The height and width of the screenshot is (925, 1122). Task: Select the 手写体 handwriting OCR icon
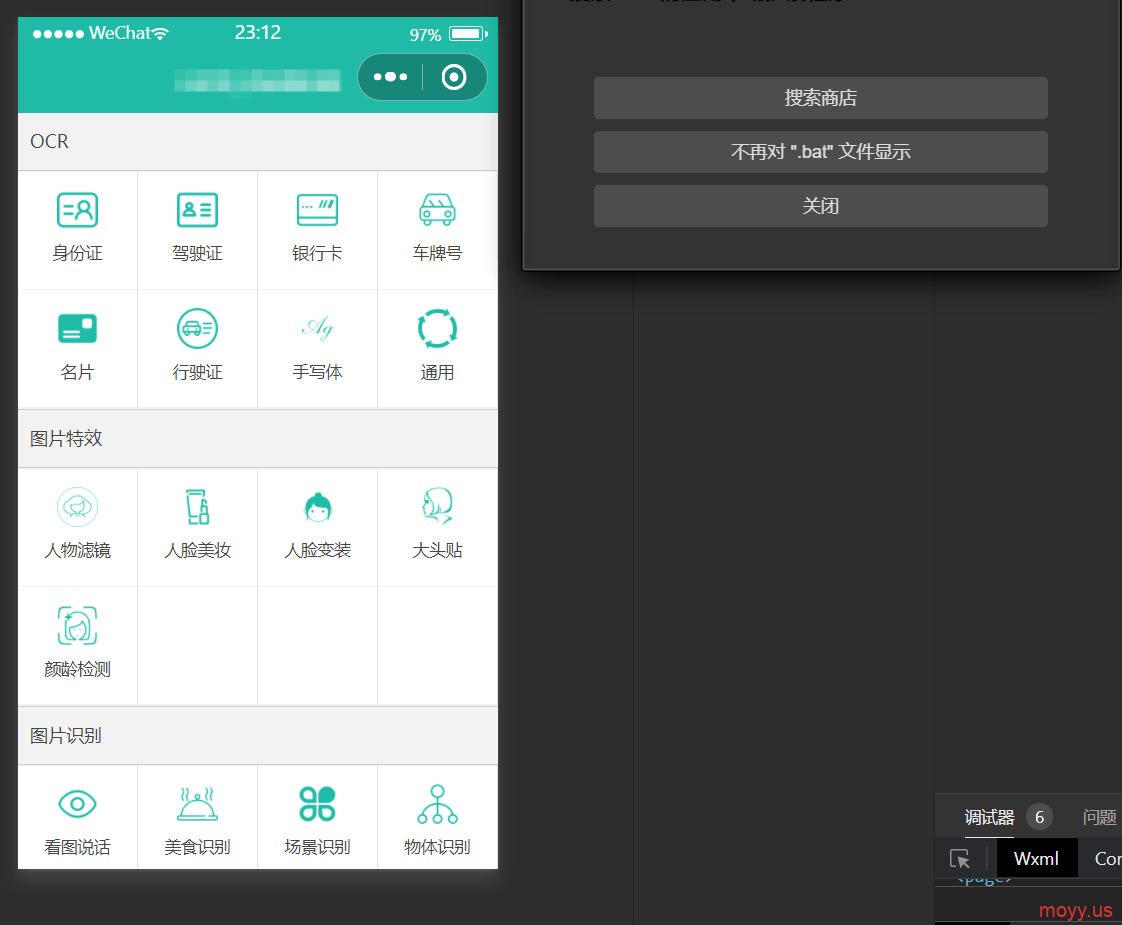(x=318, y=328)
